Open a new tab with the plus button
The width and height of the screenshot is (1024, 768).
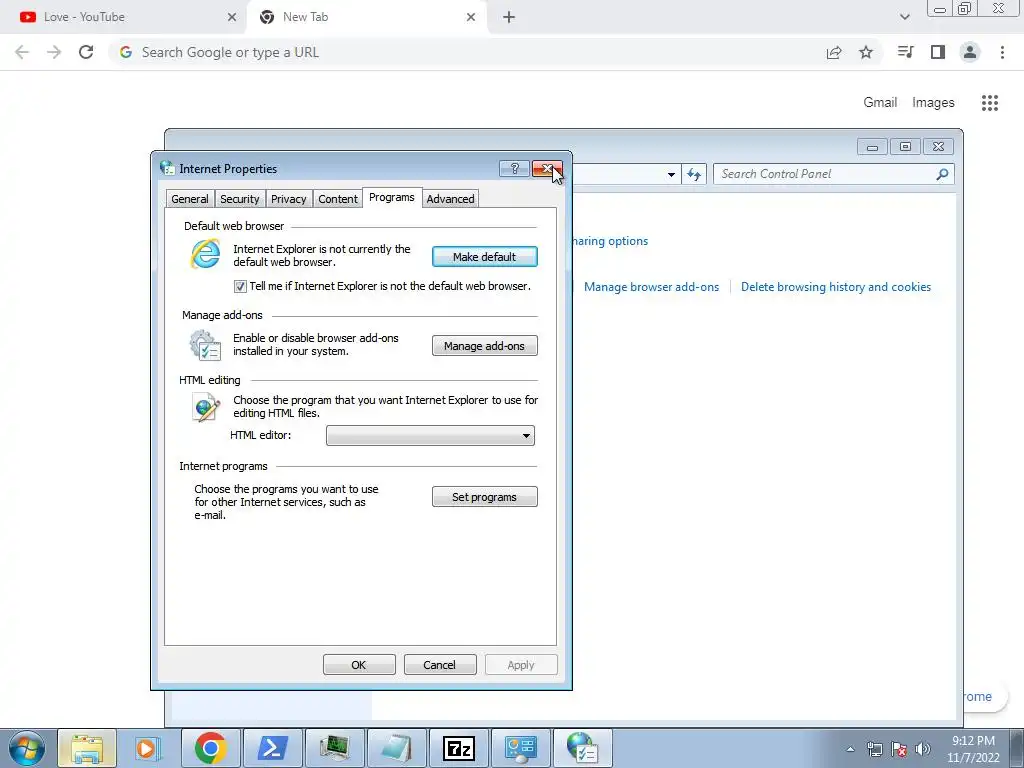(509, 17)
